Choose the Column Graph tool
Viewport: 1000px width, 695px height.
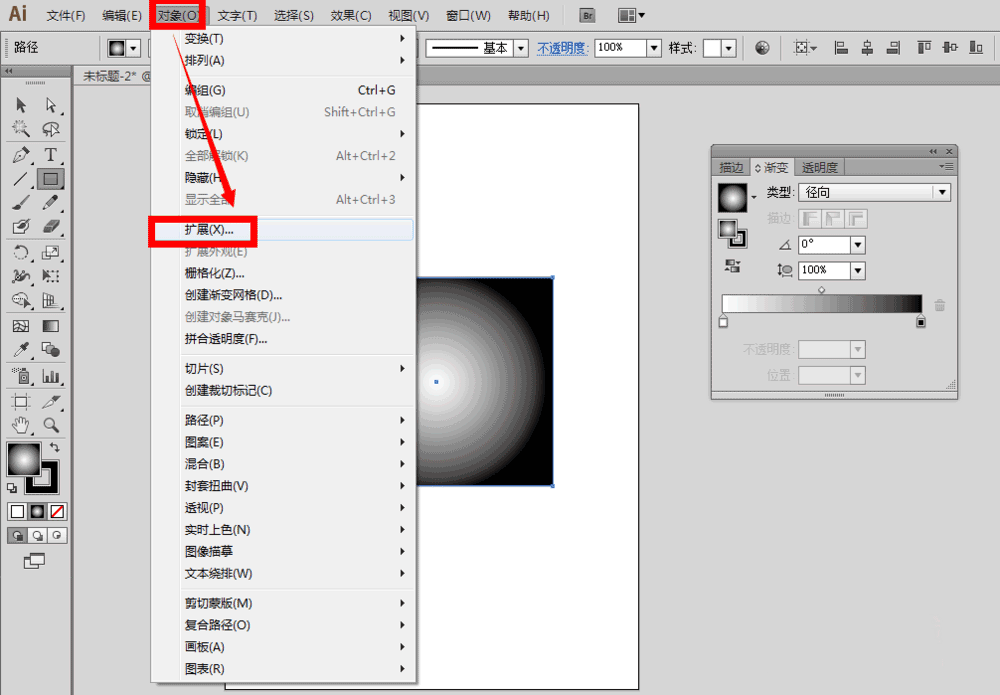[50, 376]
